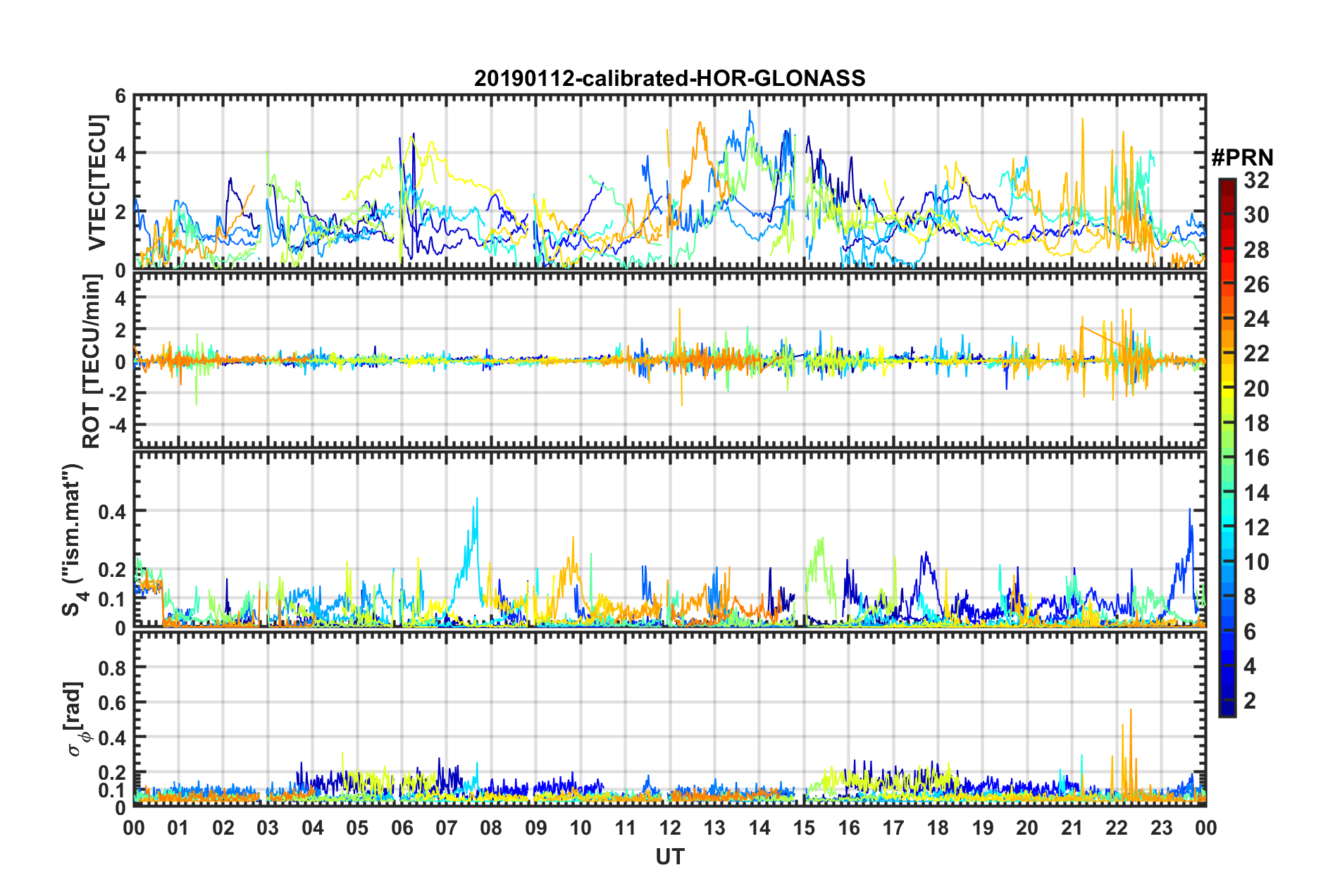Select colorbar tick label 32
The height and width of the screenshot is (896, 1340).
[x=1256, y=180]
